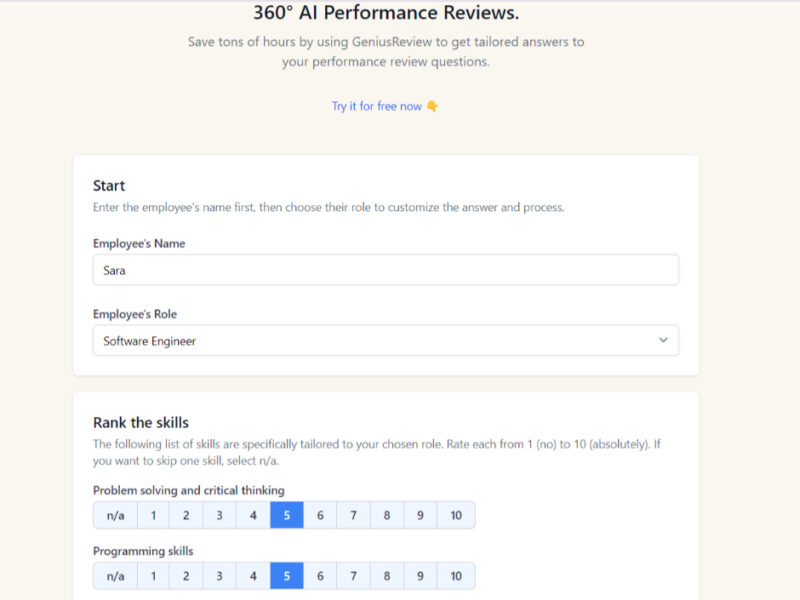
Task: Rate Programming skills as 2
Action: click(186, 576)
